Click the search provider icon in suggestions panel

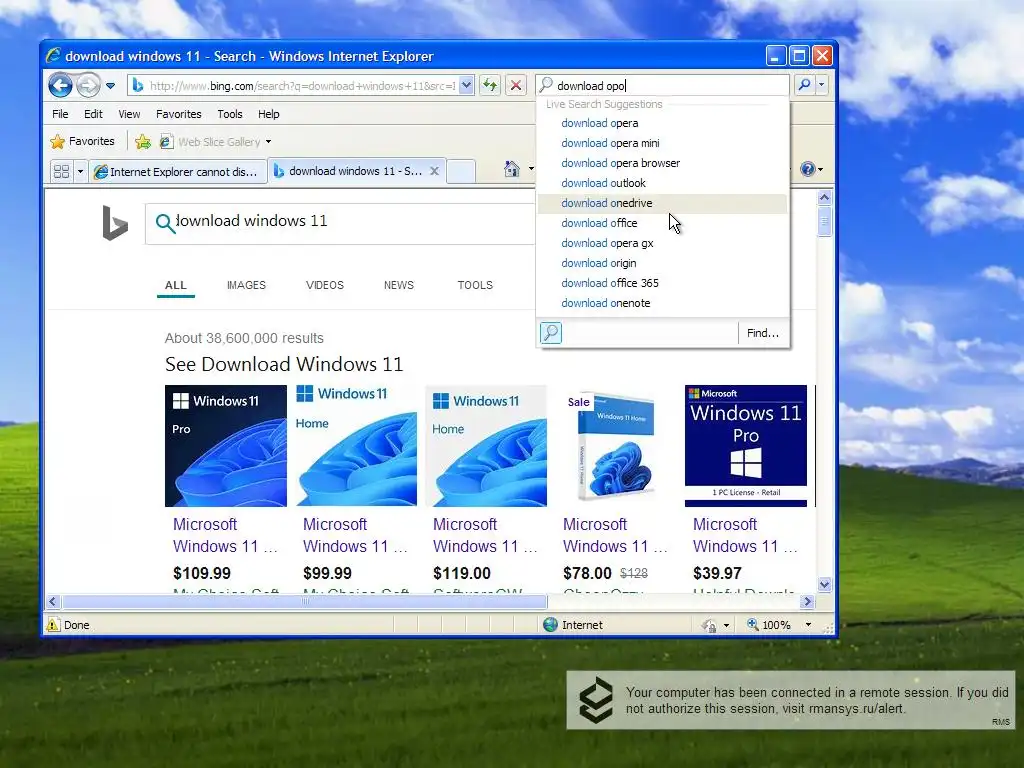coord(551,333)
